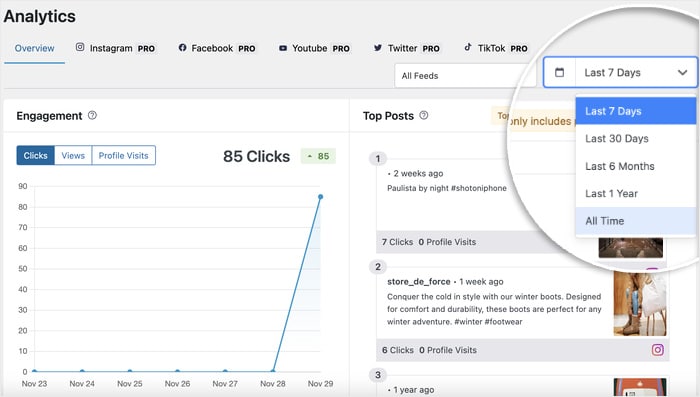Viewport: 700px width, 397px height.
Task: Choose Last 6 Months option
Action: tap(636, 166)
